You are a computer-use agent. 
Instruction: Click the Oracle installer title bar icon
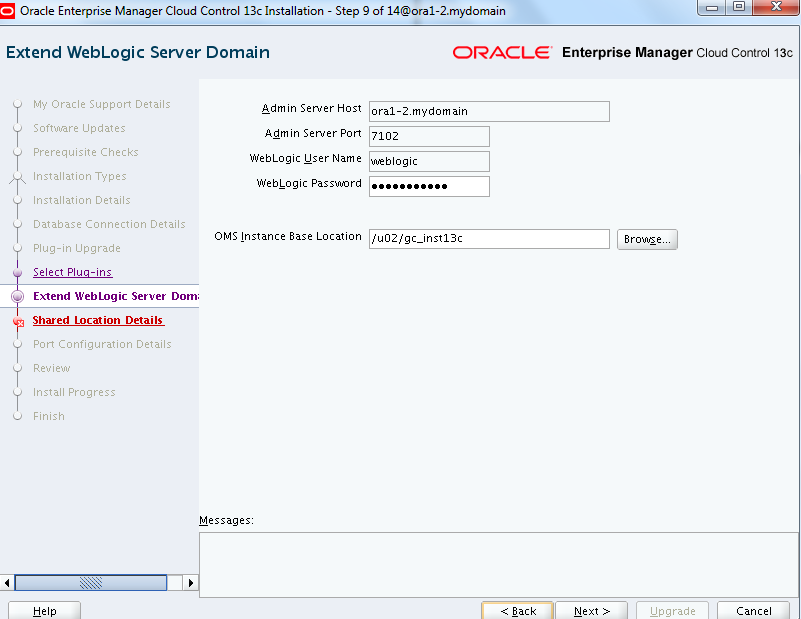(x=10, y=11)
